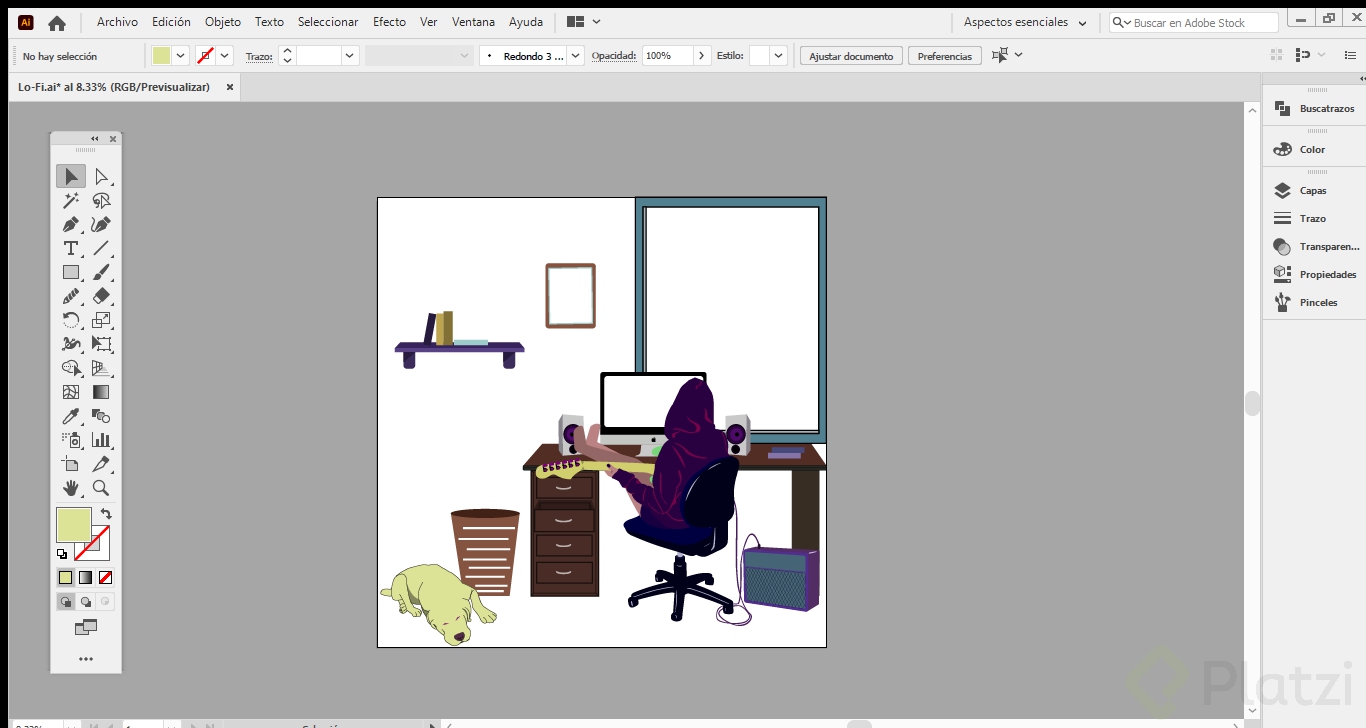Select the Gradient tool
Viewport: 1366px width, 728px height.
pos(101,393)
